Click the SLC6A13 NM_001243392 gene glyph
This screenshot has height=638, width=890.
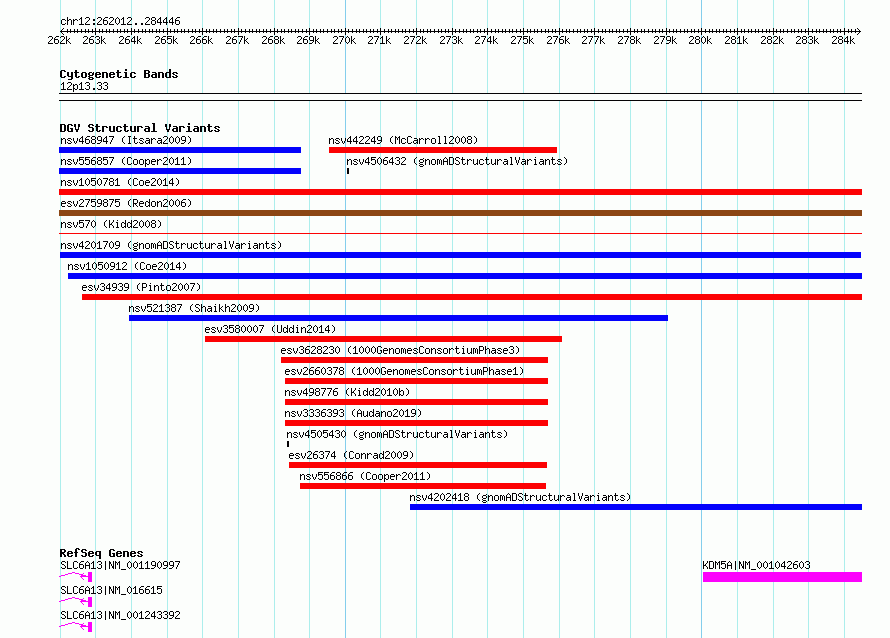(x=75, y=627)
